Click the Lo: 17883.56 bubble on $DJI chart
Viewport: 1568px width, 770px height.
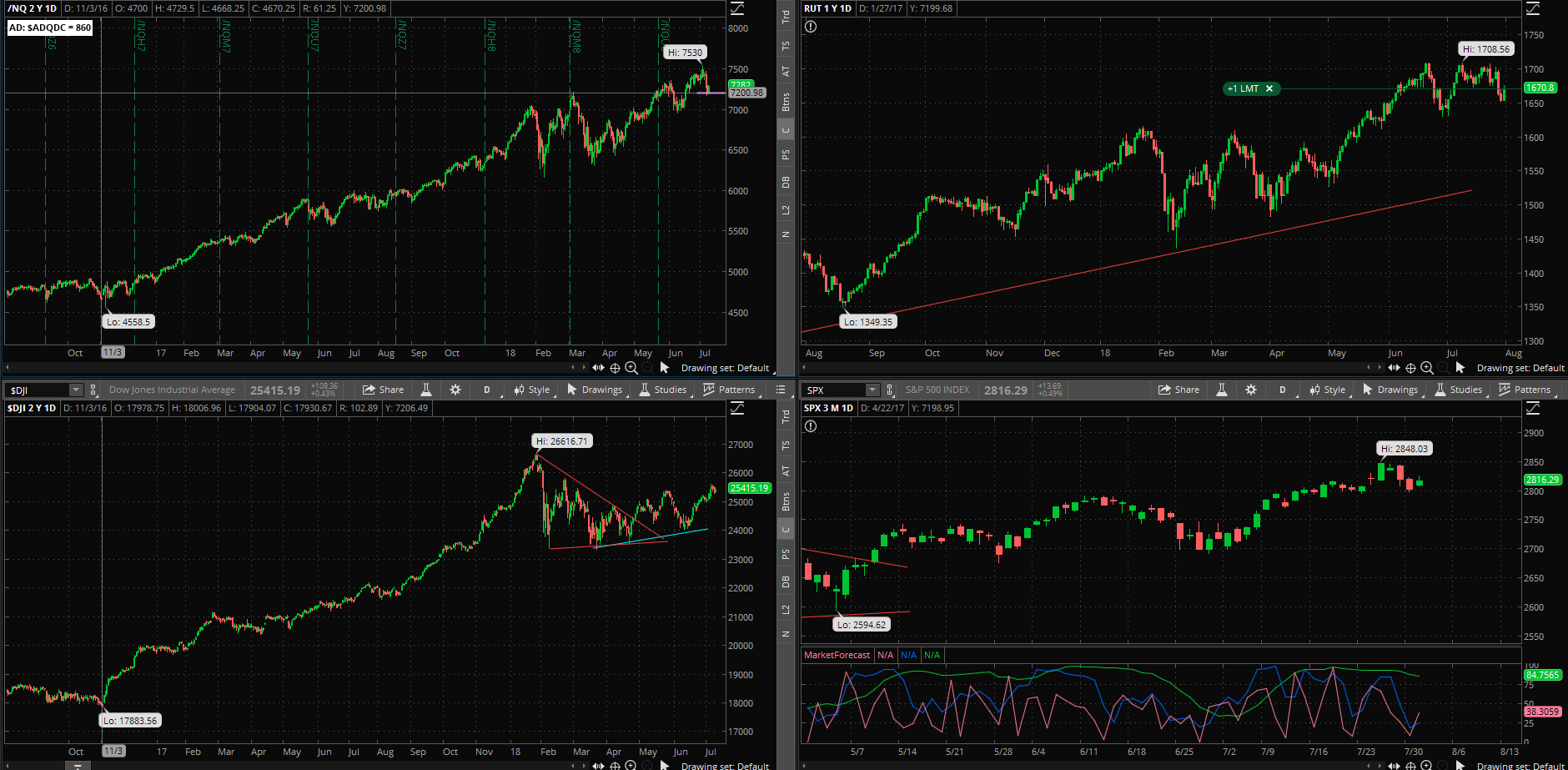pos(130,721)
